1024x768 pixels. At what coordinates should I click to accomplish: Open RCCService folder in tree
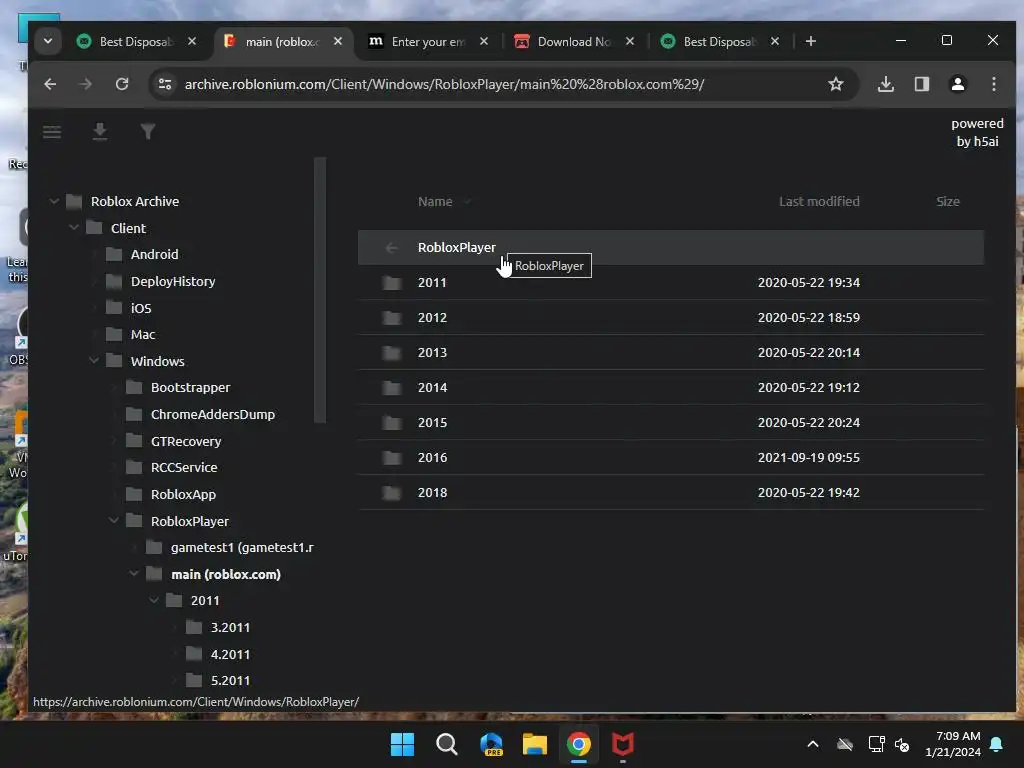(184, 467)
